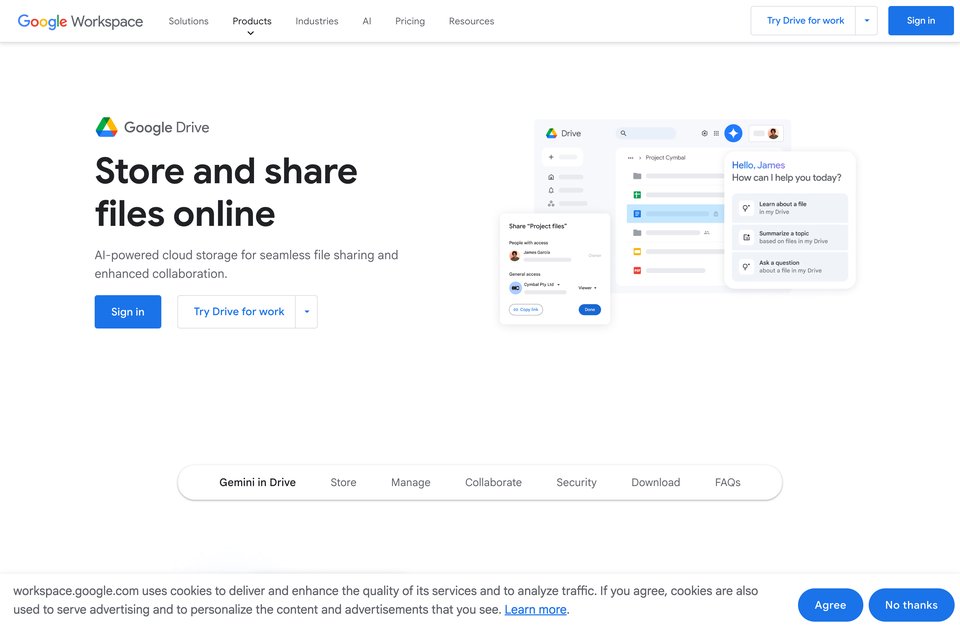The image size is (960, 627).
Task: Expand the Products menu
Action: (252, 21)
